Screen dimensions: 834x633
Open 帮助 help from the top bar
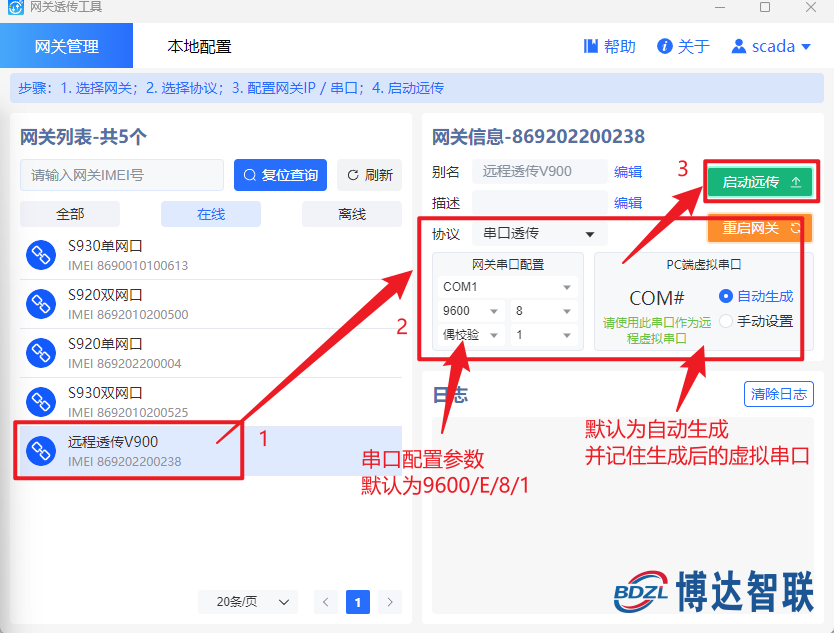point(610,46)
